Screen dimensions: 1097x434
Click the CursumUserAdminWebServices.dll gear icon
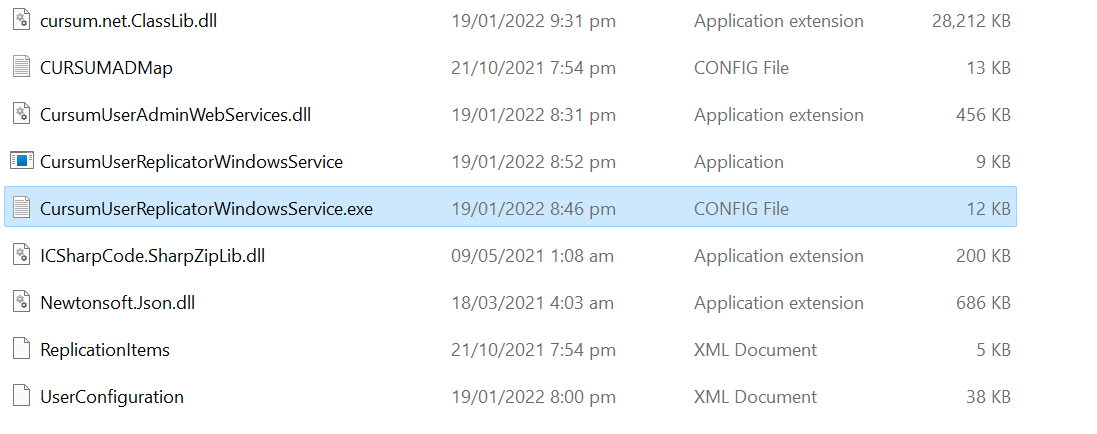pyautogui.click(x=22, y=114)
